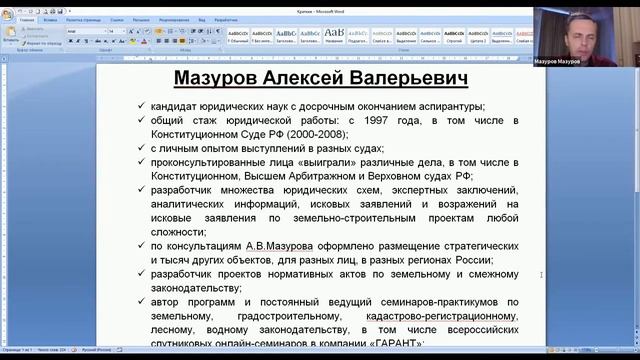
Task: Toggle Strikethrough formatting
Action: pyautogui.click(x=98, y=41)
